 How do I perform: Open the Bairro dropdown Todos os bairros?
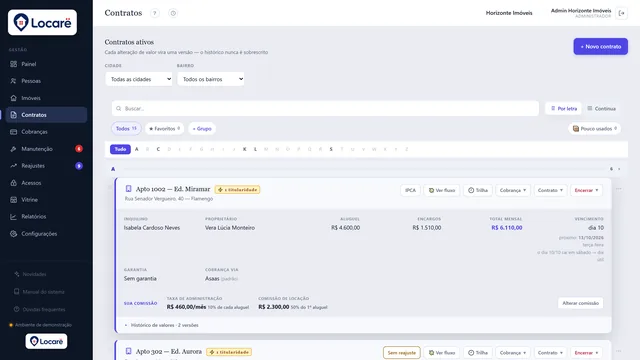tap(211, 79)
